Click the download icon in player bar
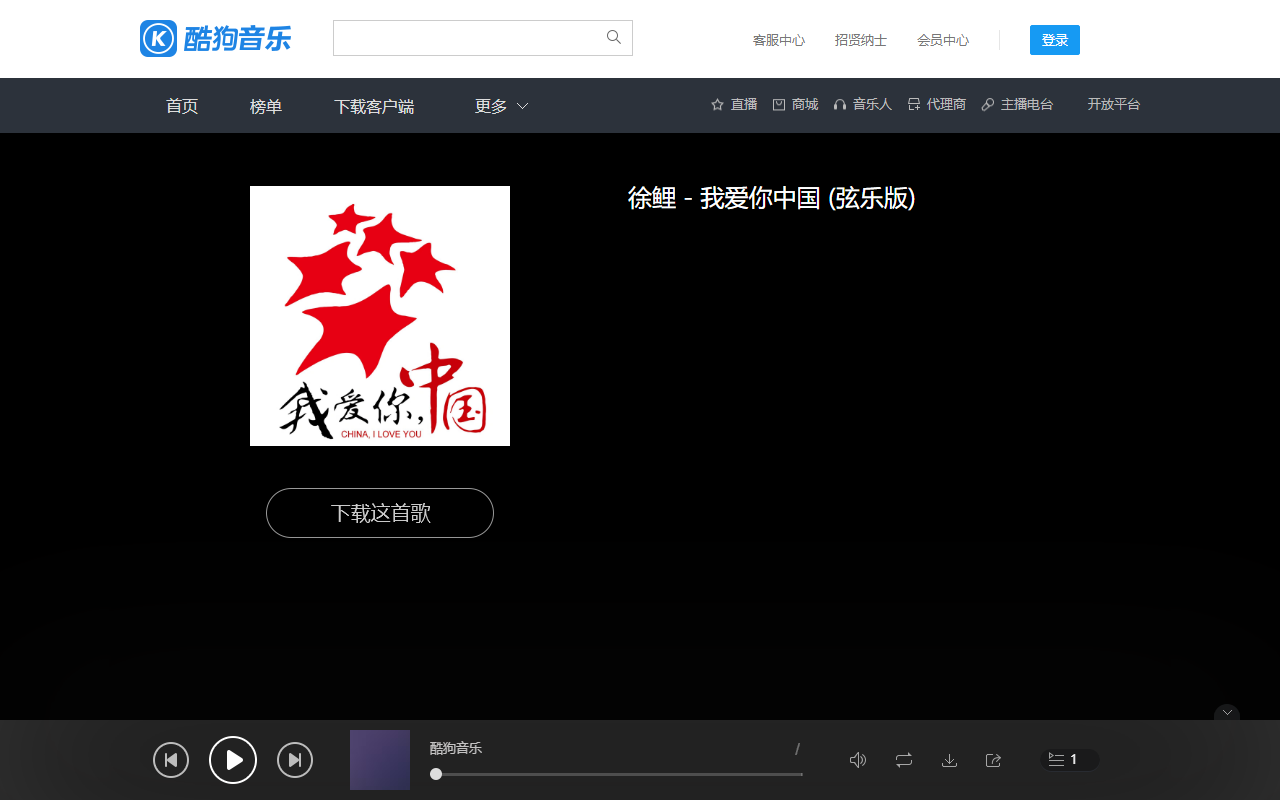 tap(949, 760)
